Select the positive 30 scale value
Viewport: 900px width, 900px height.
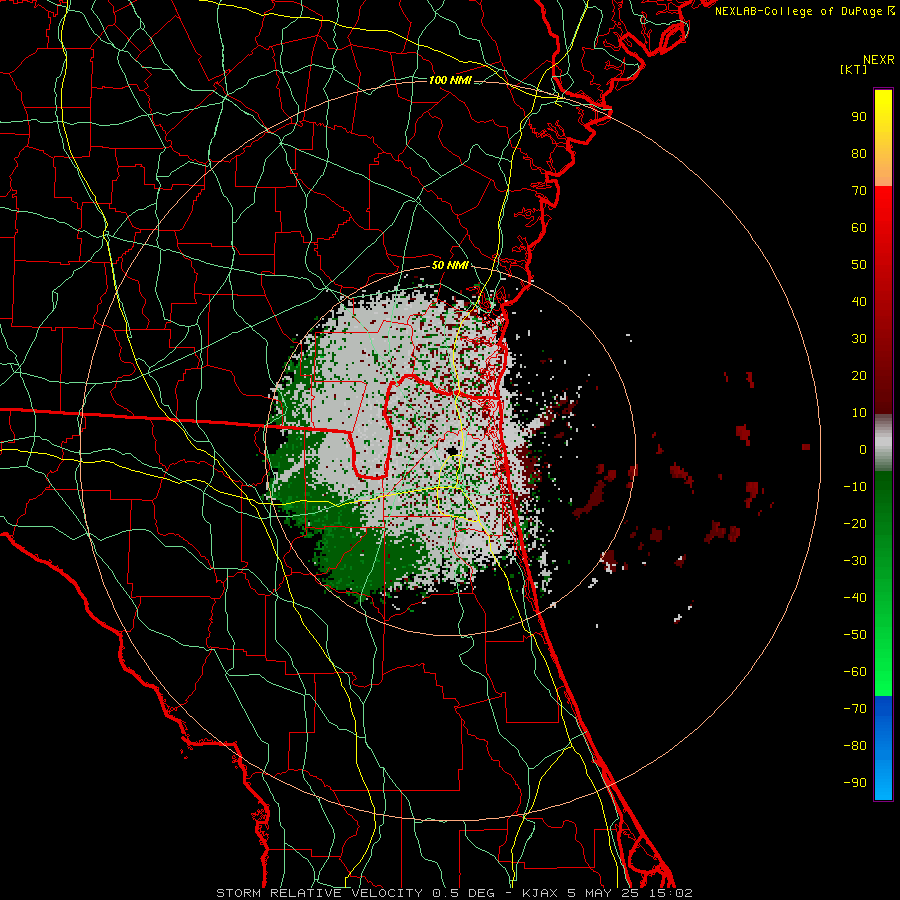pyautogui.click(x=859, y=339)
